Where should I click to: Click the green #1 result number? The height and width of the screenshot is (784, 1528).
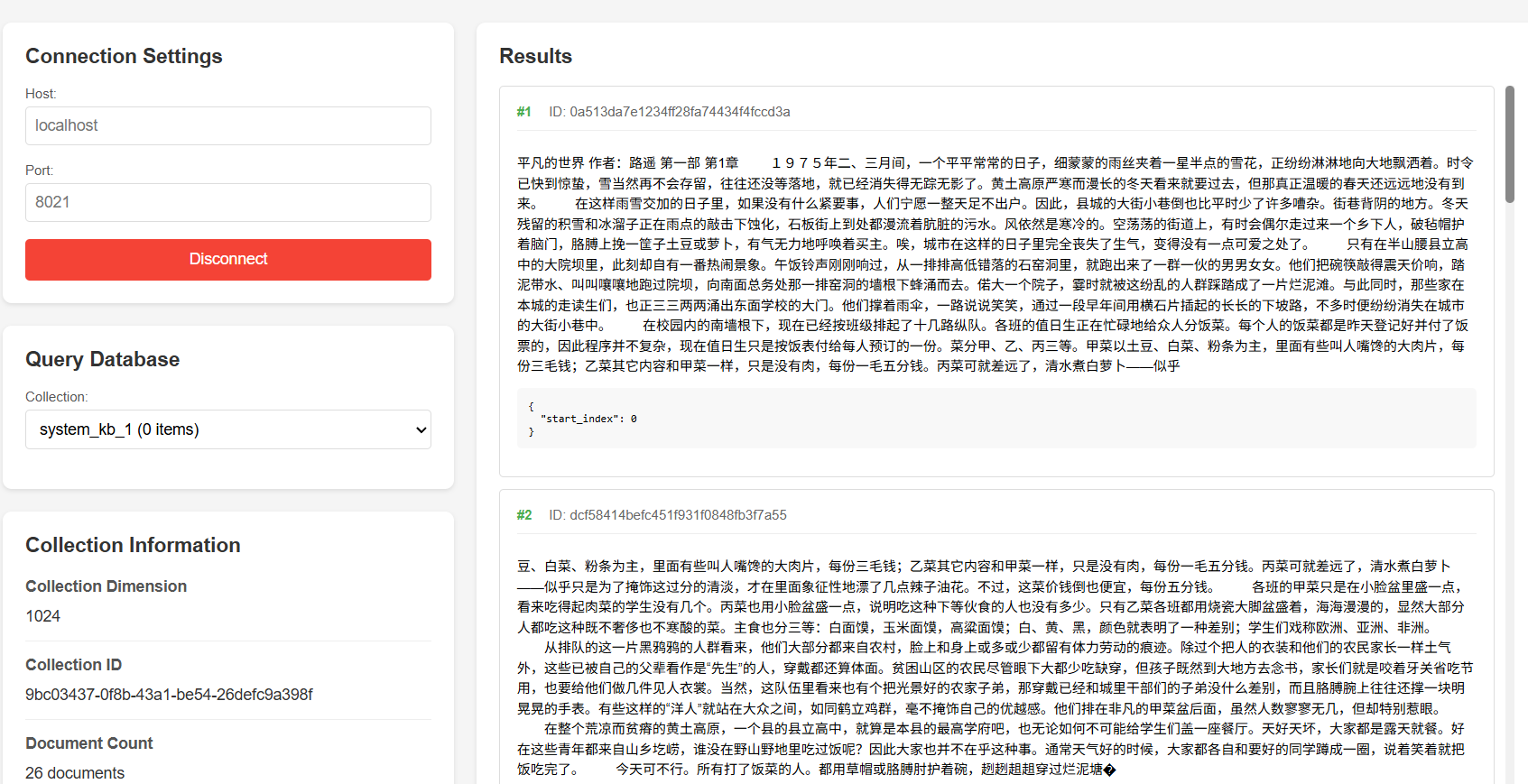(523, 112)
